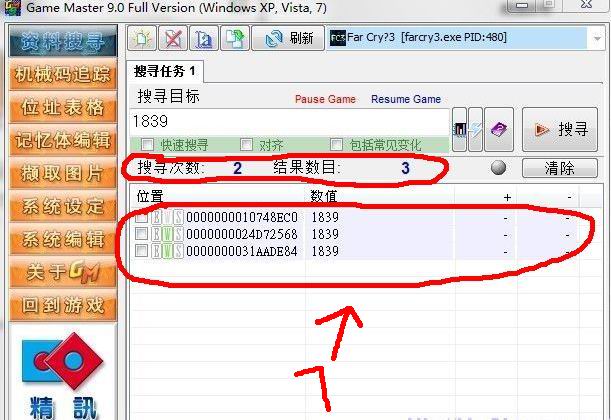Viewport: 611px width, 420px height.
Task: Expand process list with the dropdown arrow
Action: point(597,38)
